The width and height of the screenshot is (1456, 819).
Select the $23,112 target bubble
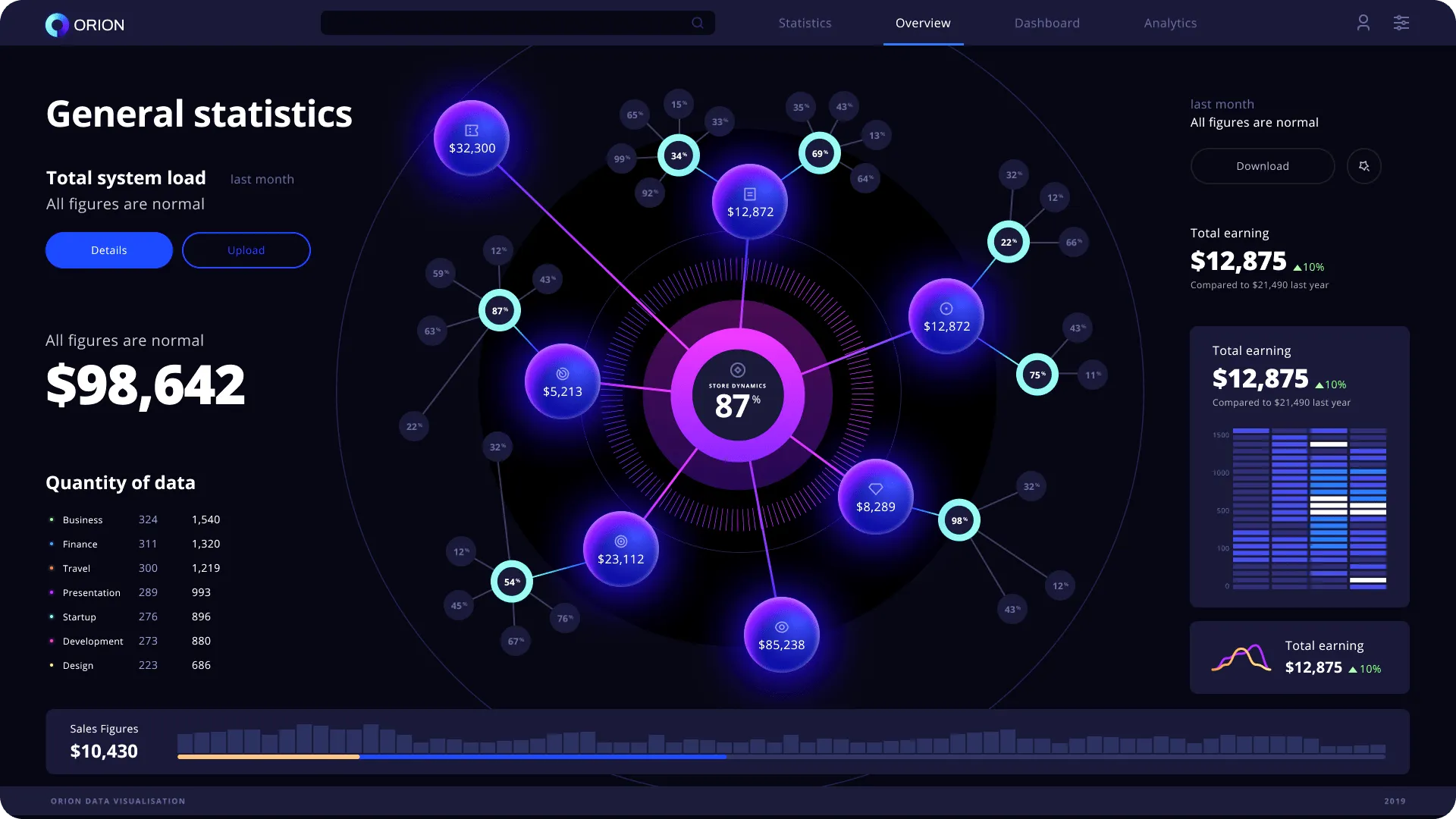coord(620,549)
